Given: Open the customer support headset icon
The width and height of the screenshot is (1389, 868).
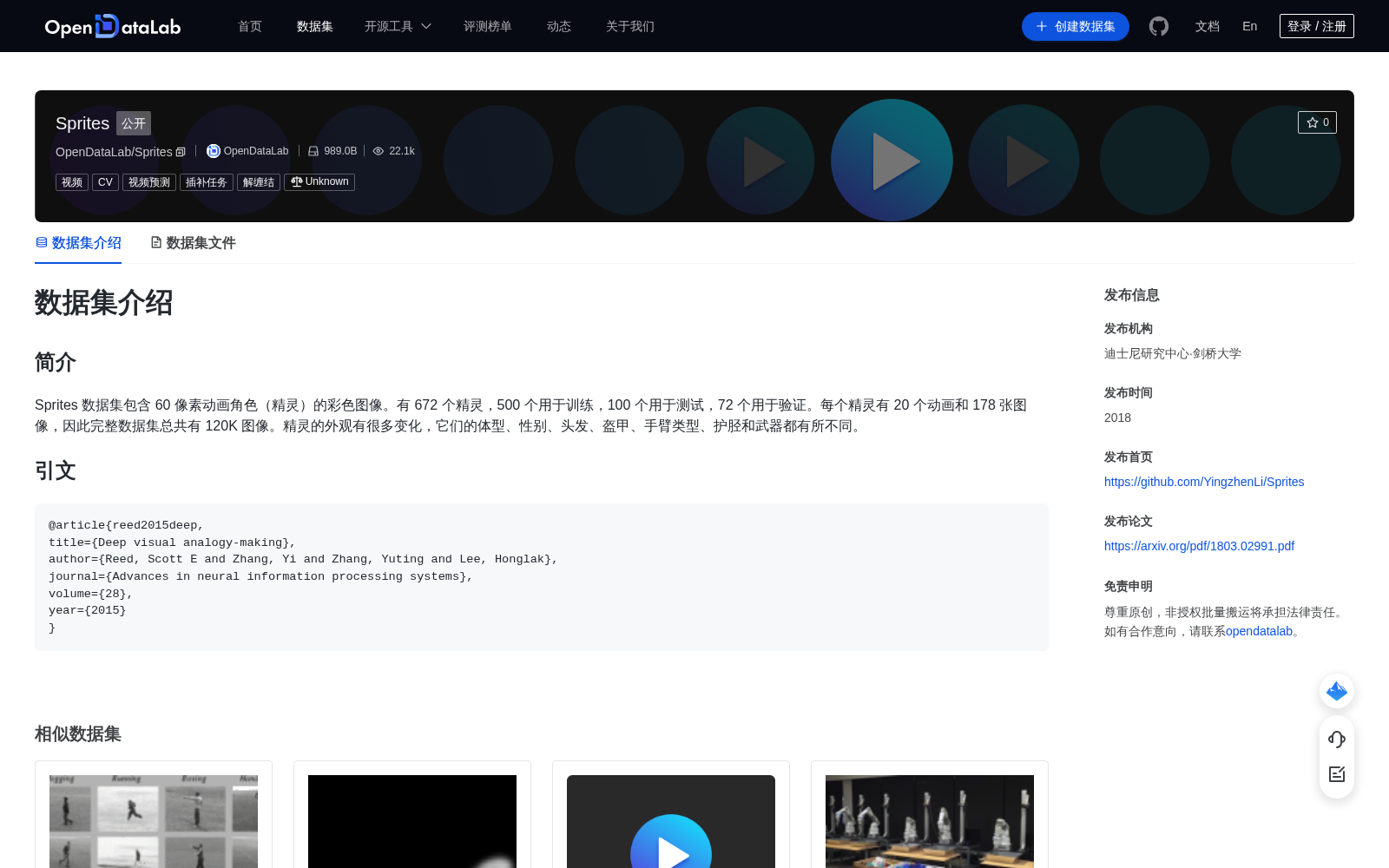Looking at the screenshot, I should coord(1337,740).
